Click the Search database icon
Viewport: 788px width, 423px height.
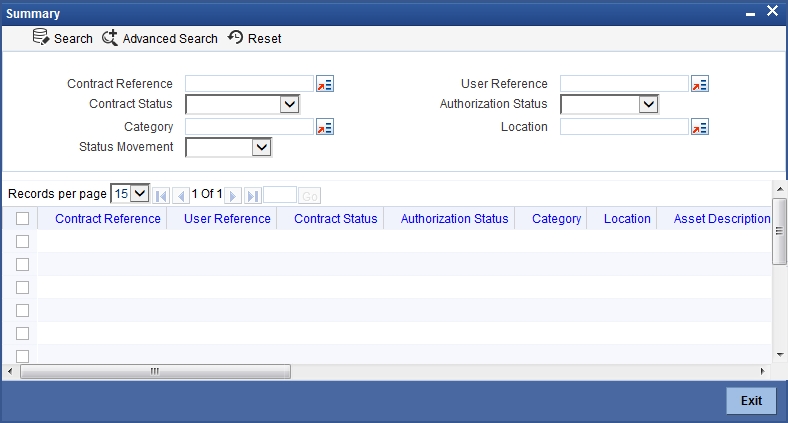pos(41,37)
